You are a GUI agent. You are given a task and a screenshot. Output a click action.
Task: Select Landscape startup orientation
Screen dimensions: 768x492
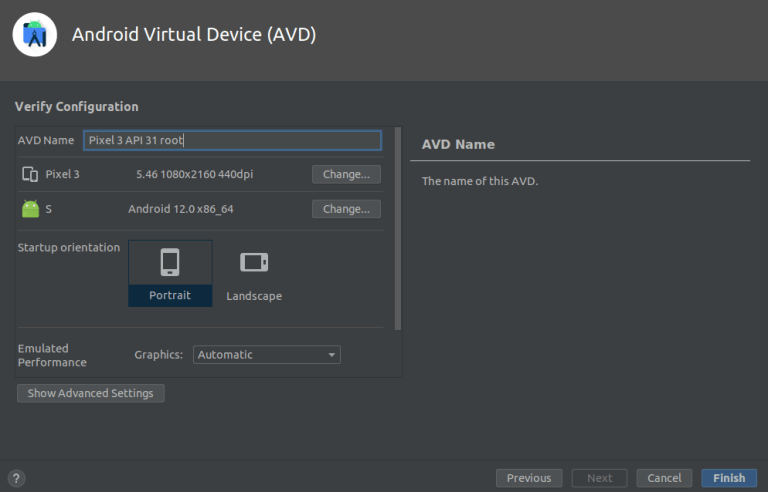254,274
